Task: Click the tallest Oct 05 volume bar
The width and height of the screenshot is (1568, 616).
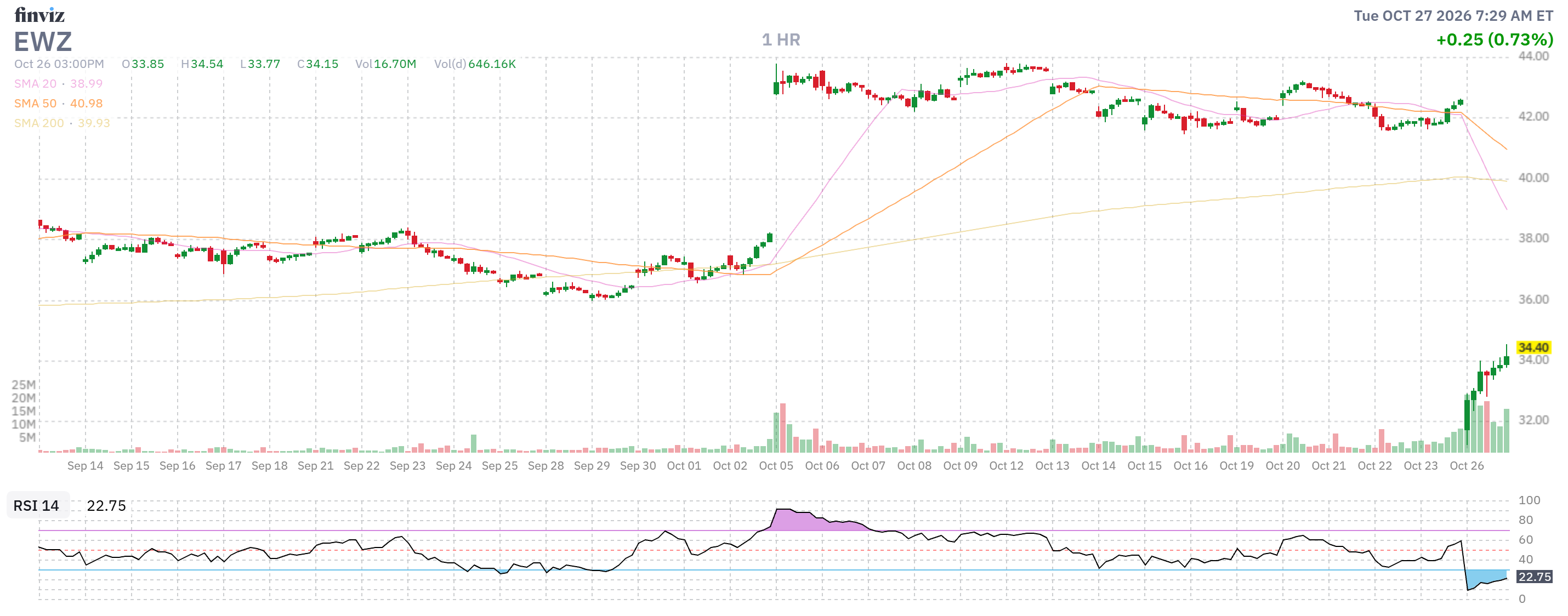Action: (x=783, y=428)
